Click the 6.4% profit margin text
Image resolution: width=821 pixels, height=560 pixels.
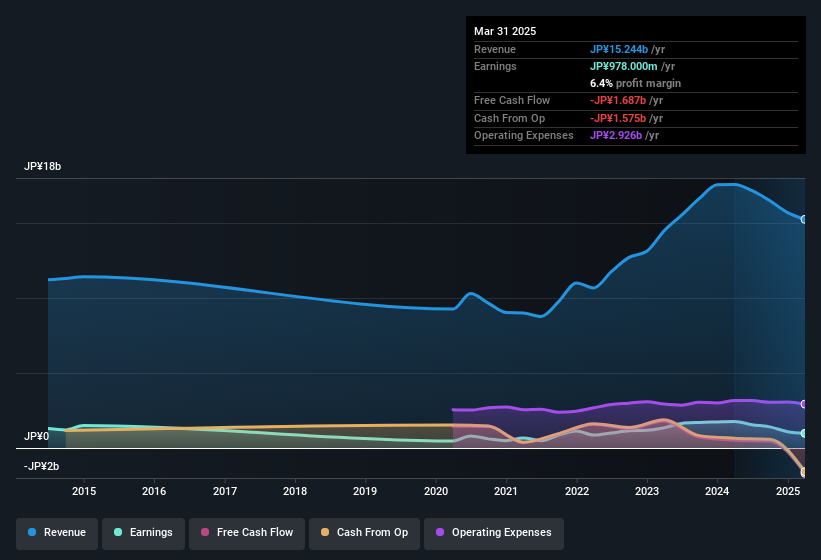point(635,83)
